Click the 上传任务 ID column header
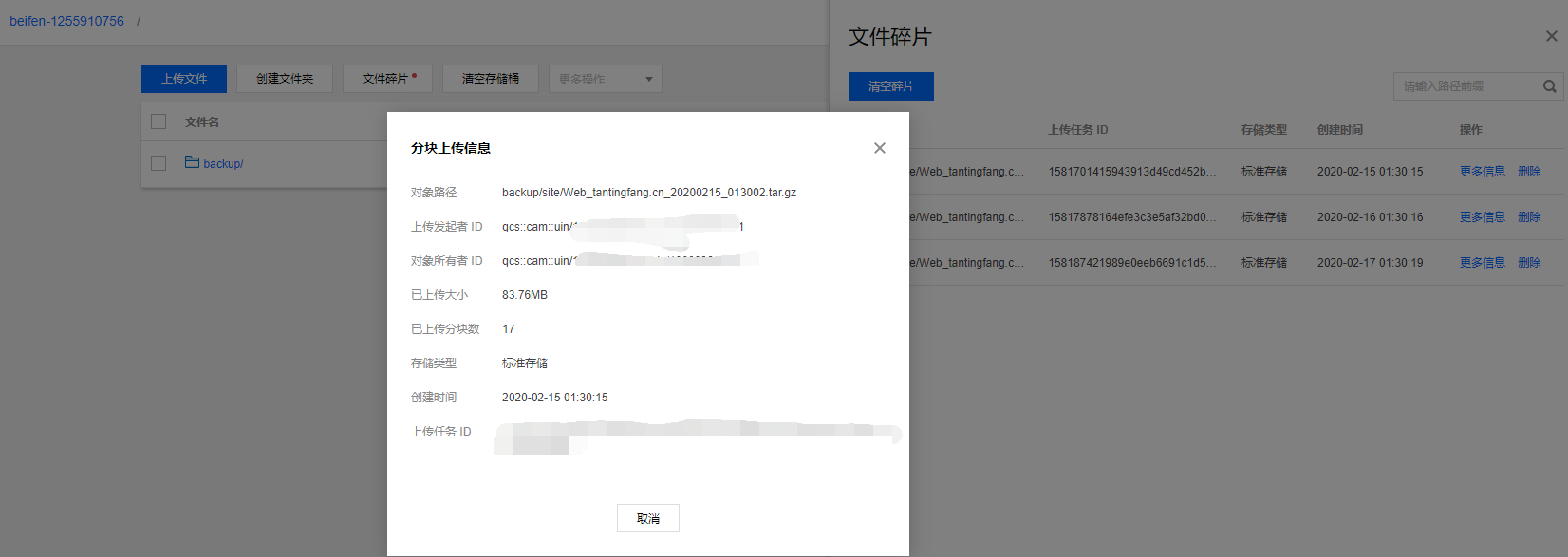This screenshot has width=1568, height=557. point(1078,130)
